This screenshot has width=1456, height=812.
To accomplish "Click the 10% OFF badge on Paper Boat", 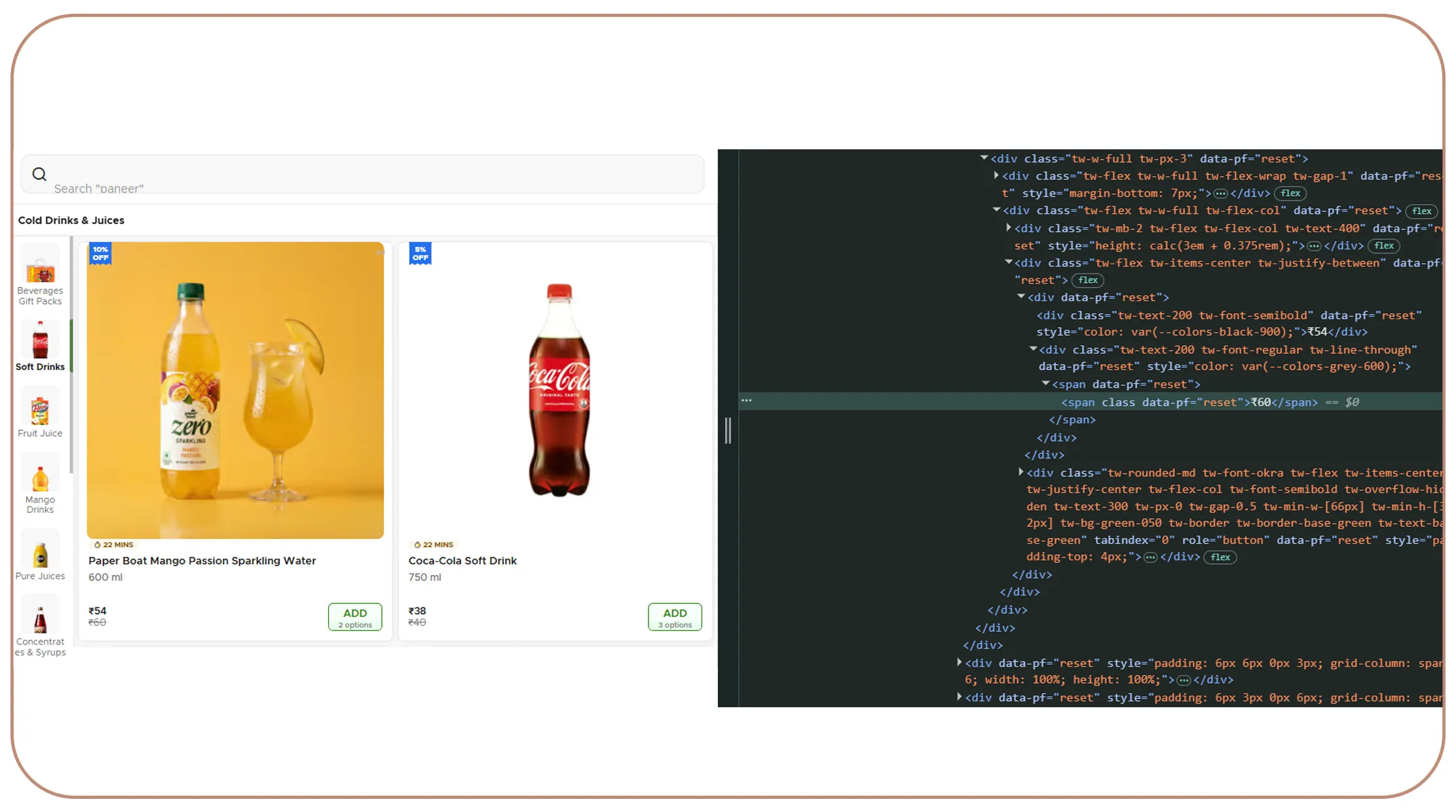I will pos(100,253).
